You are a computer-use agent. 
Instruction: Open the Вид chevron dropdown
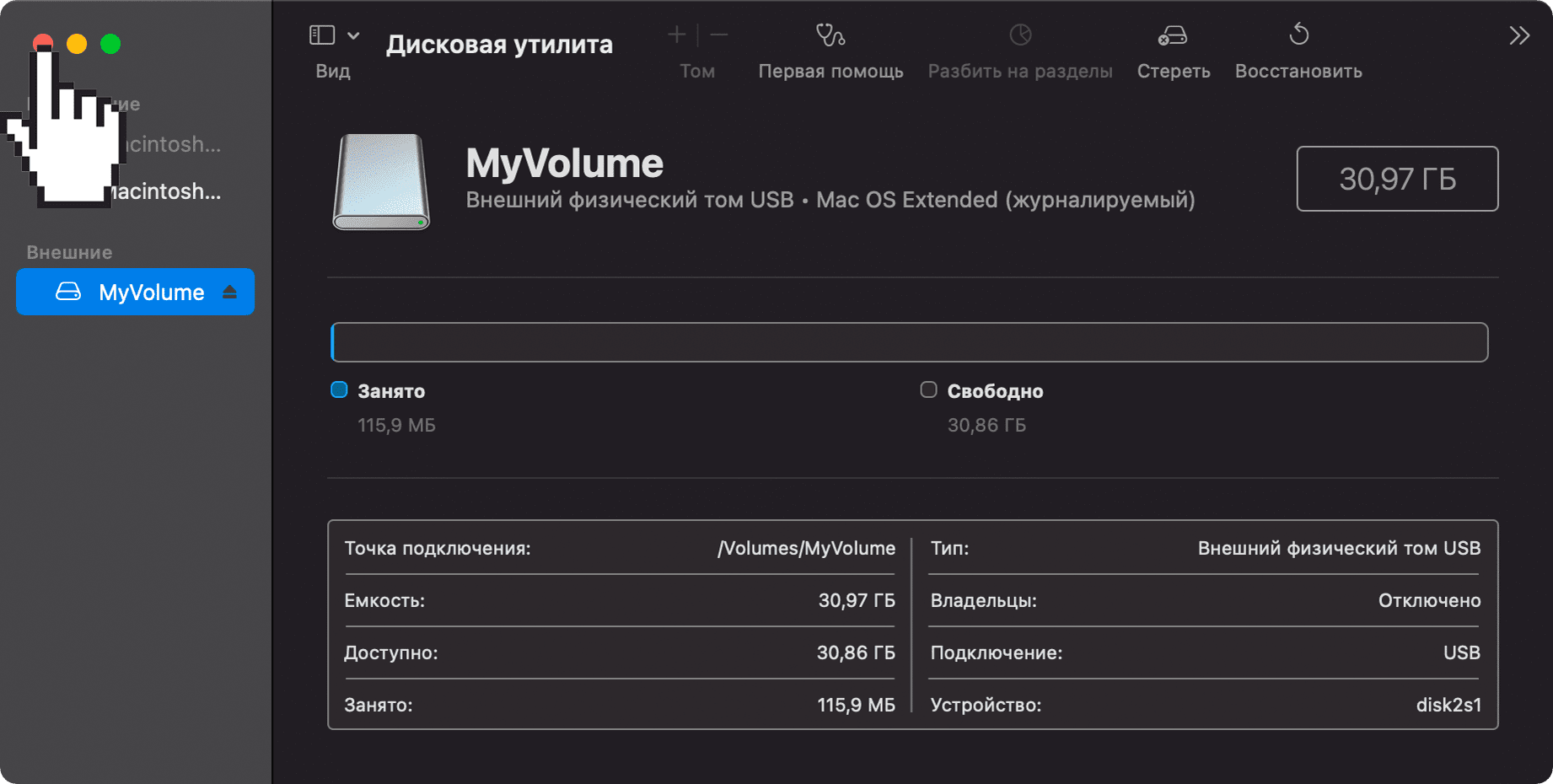(x=353, y=35)
